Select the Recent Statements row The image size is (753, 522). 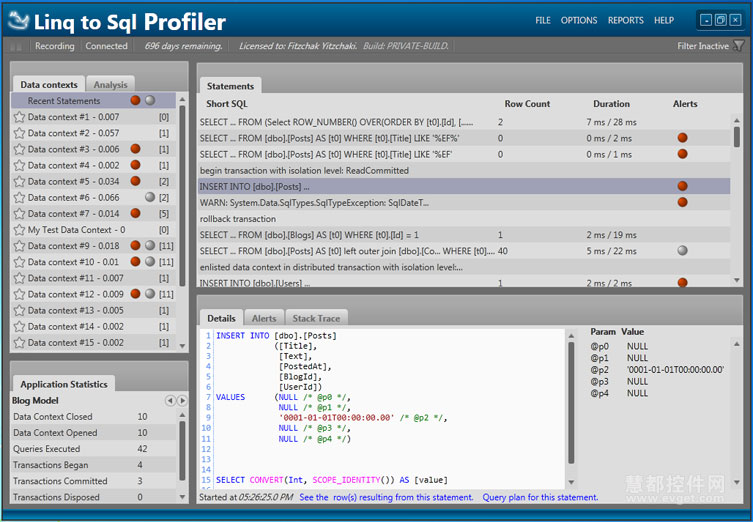(x=94, y=100)
